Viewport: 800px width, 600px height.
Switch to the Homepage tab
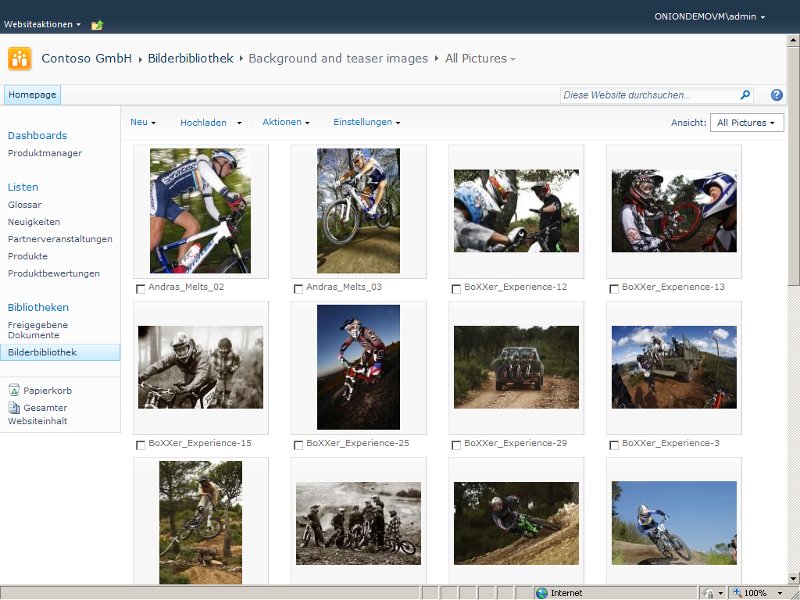point(33,95)
